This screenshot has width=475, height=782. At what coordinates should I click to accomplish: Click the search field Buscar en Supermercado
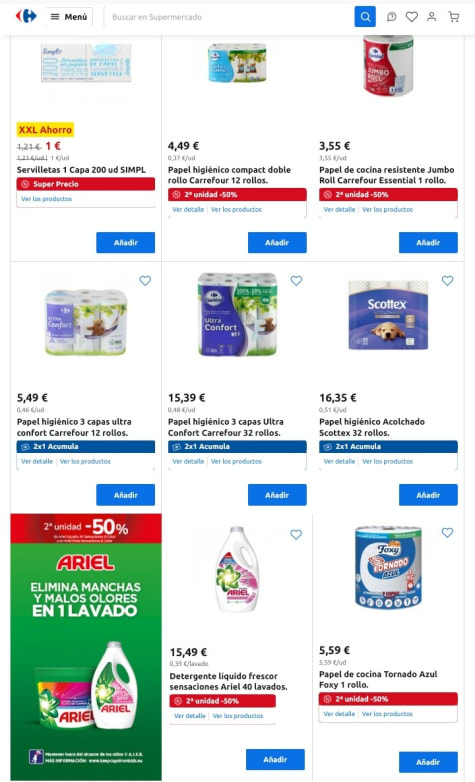pos(230,17)
